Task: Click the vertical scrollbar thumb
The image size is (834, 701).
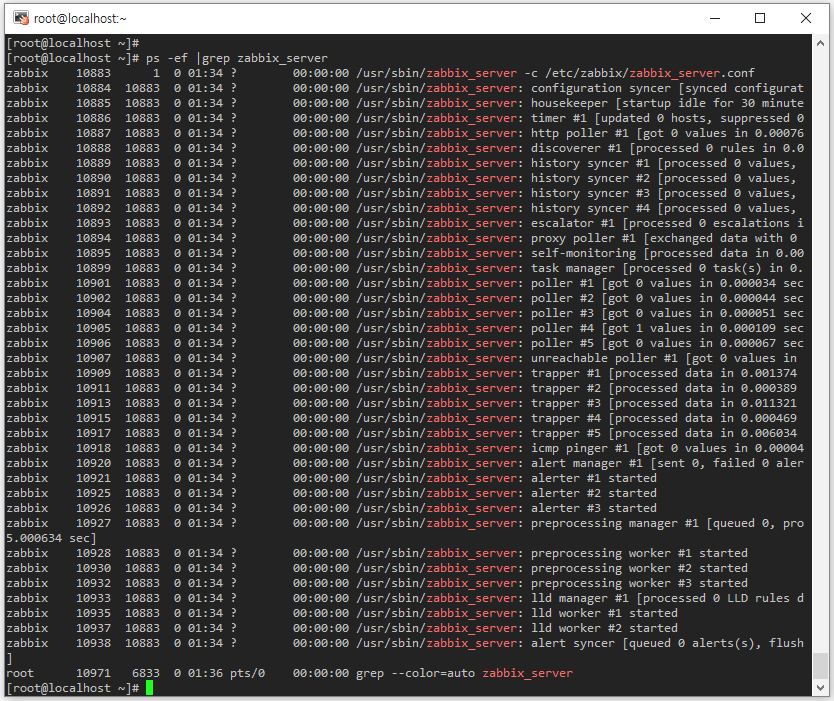Action: tap(820, 666)
